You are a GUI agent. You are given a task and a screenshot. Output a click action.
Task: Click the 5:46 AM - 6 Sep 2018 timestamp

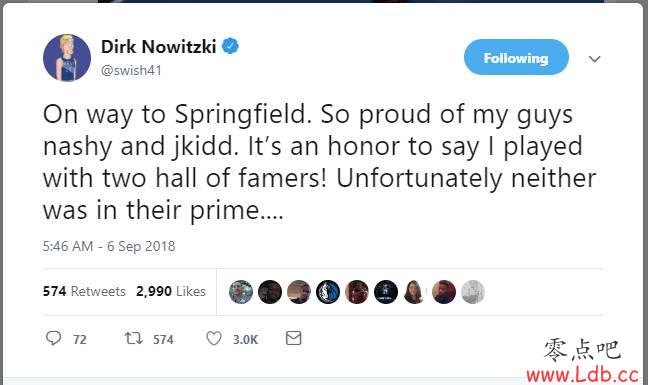[x=109, y=246]
